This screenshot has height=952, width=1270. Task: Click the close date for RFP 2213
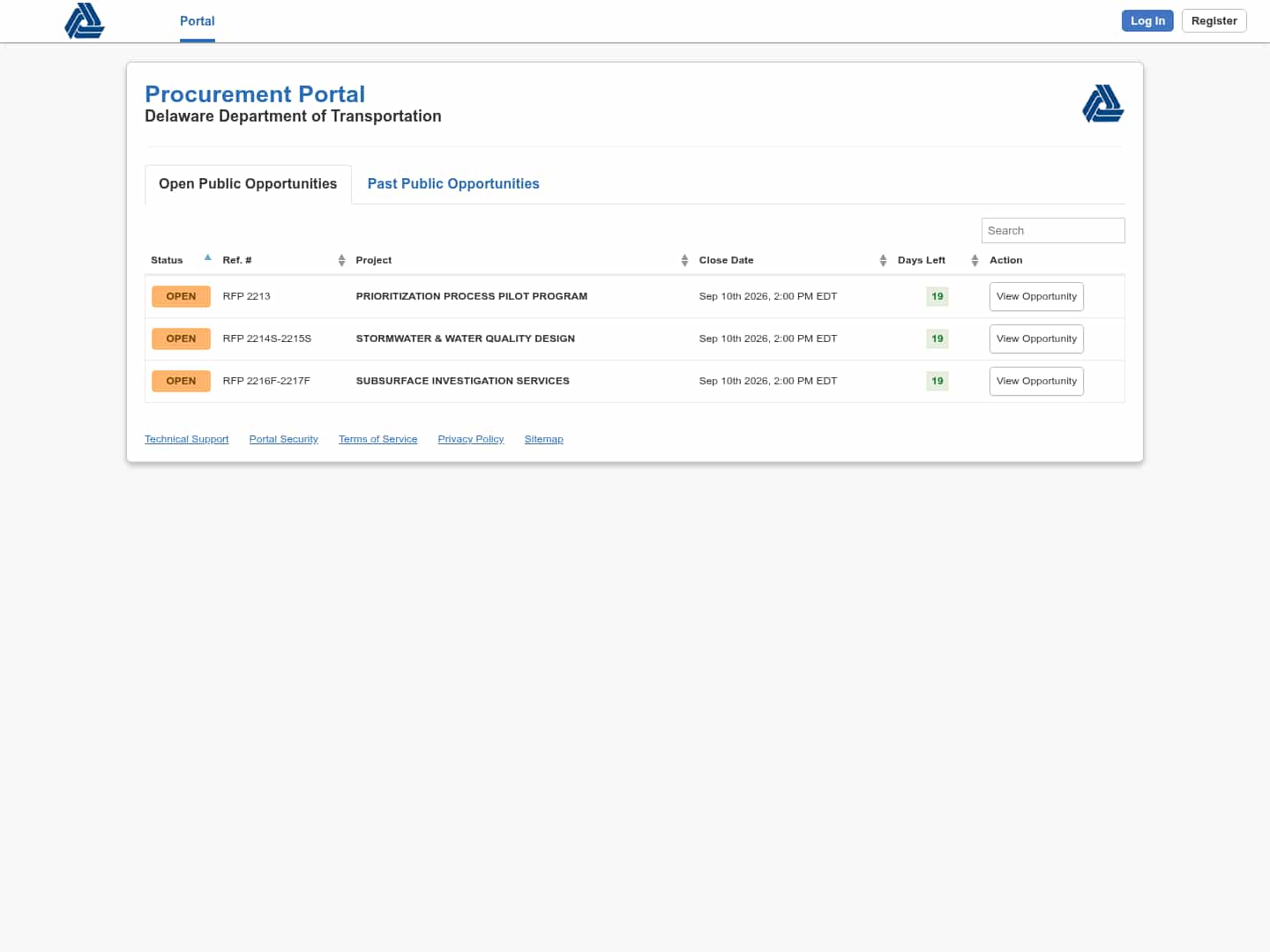pos(768,296)
